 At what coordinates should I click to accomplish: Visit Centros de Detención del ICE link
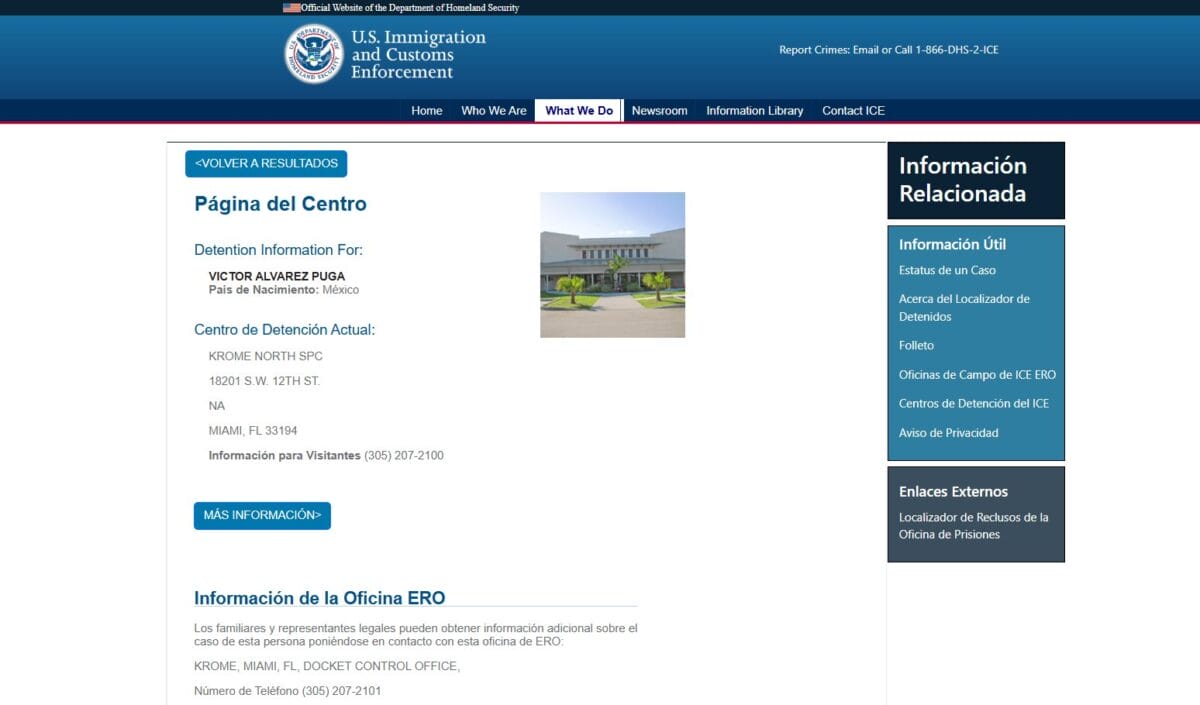tap(973, 404)
